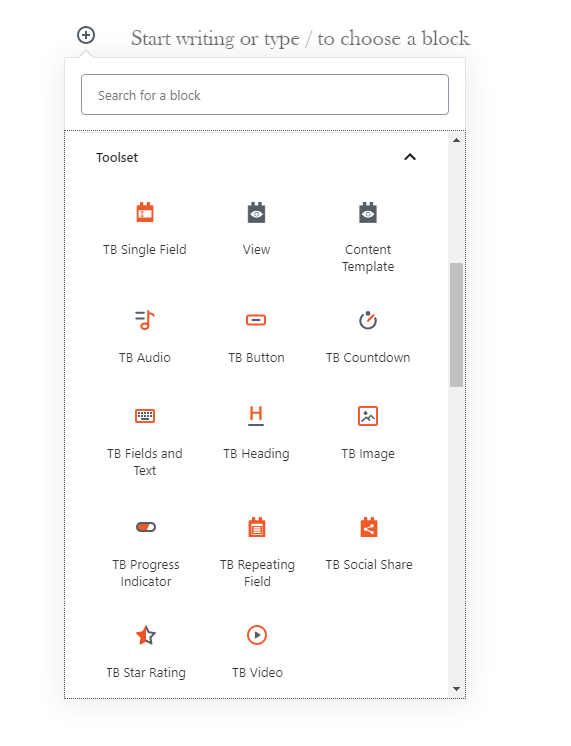
Task: Insert the TB Social Share block
Action: coord(369,544)
